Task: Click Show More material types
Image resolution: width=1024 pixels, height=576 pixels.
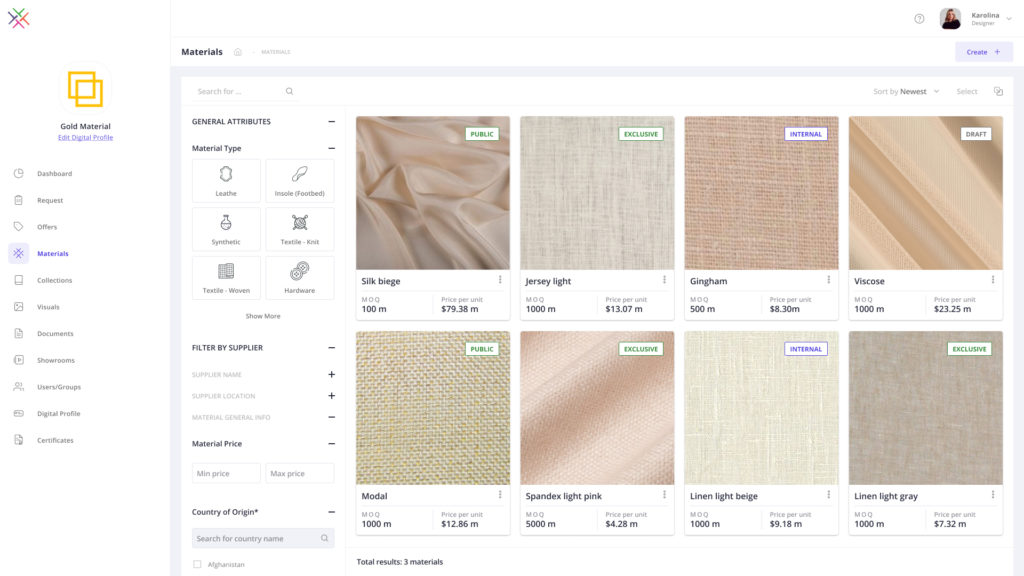Action: tap(263, 316)
